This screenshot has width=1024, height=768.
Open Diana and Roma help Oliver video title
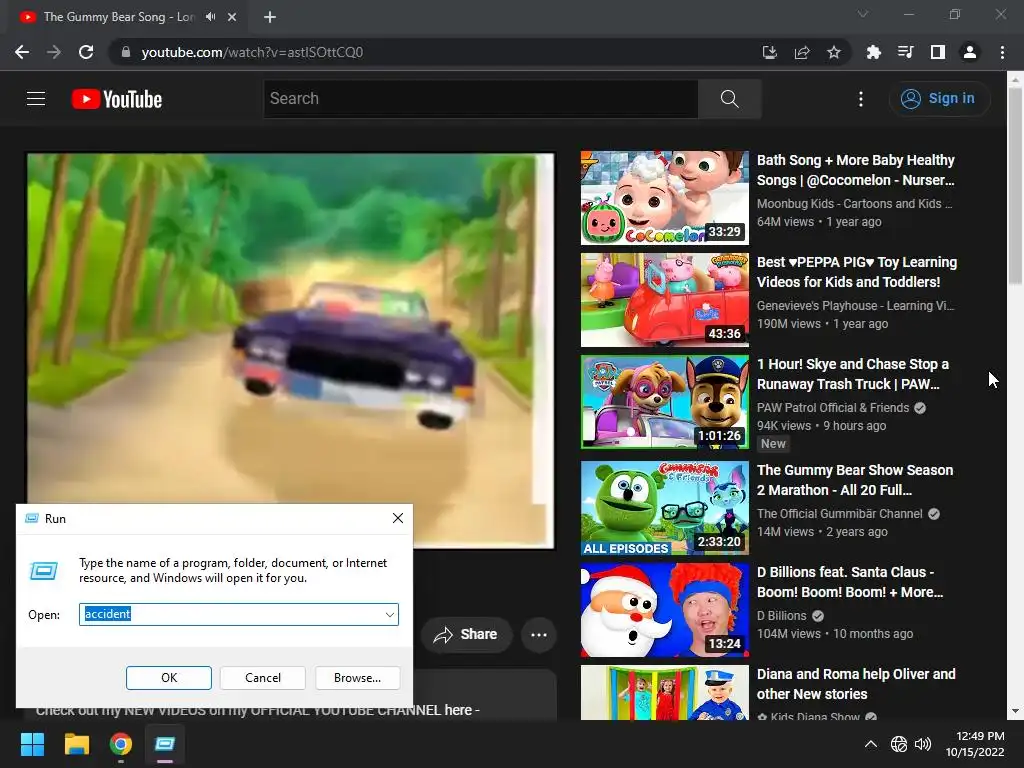(x=856, y=684)
